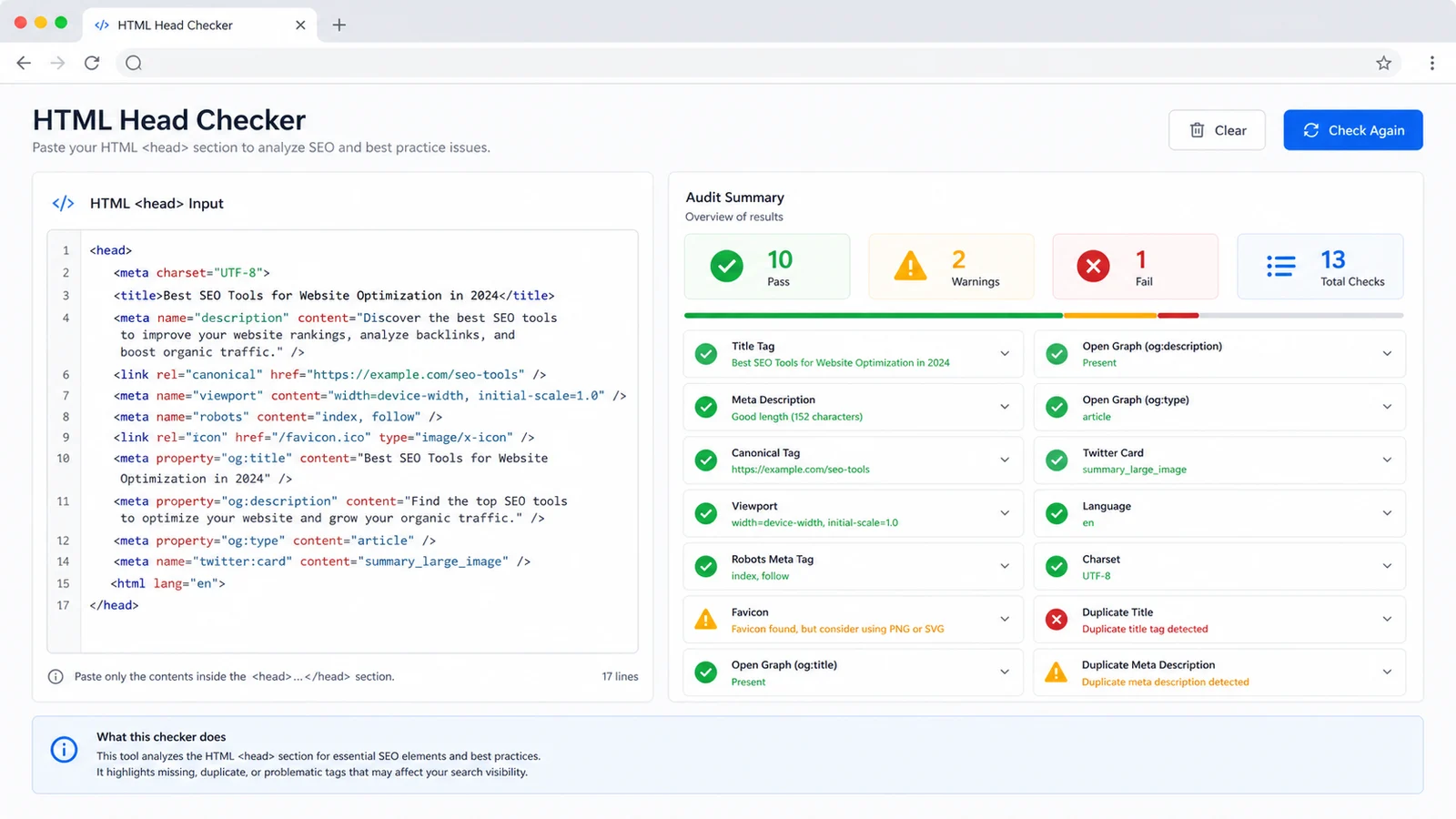Click the Robots Meta Tag check icon
Viewport: 1456px width, 819px height.
tap(706, 566)
